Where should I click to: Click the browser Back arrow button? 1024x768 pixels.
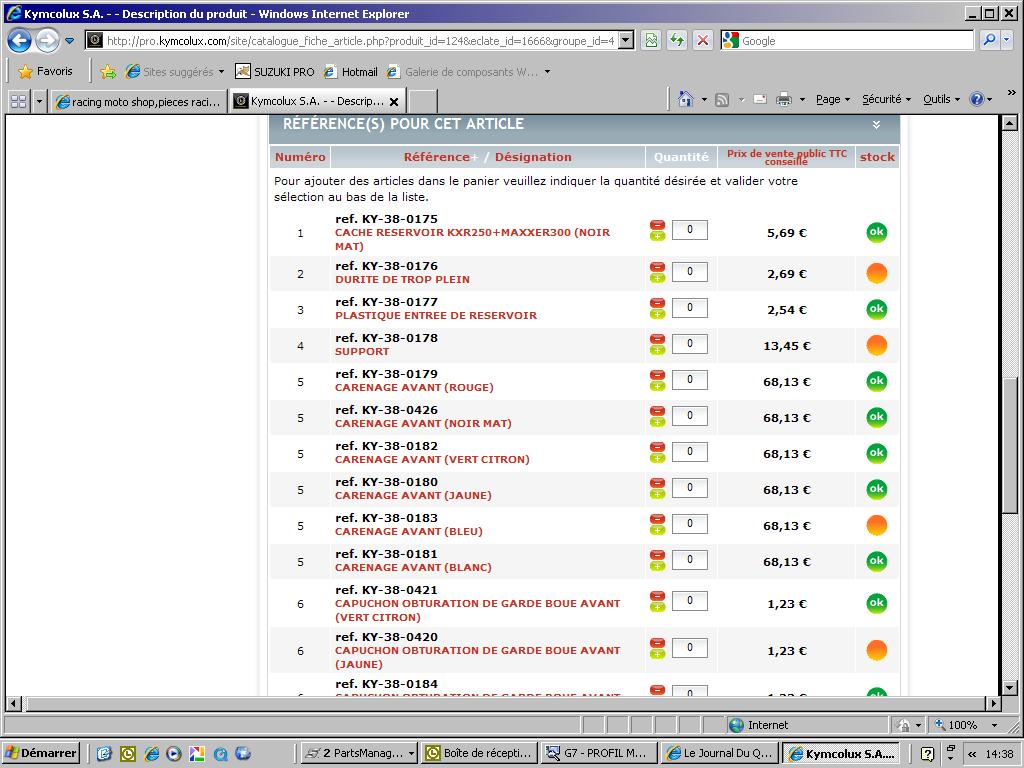click(19, 41)
